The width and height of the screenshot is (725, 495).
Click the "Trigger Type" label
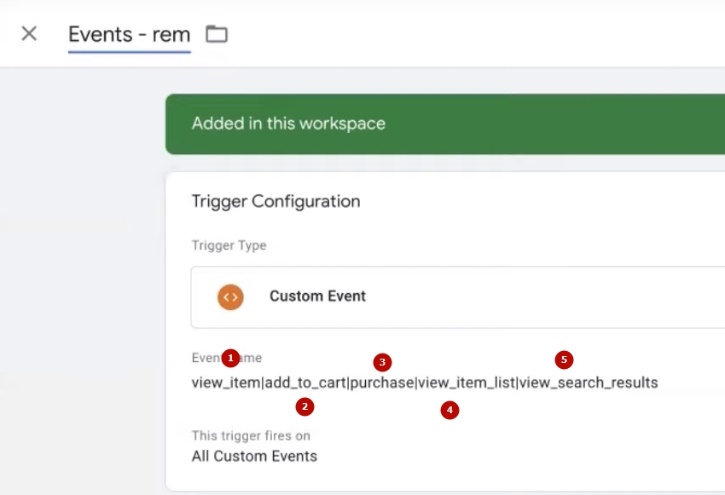point(229,245)
